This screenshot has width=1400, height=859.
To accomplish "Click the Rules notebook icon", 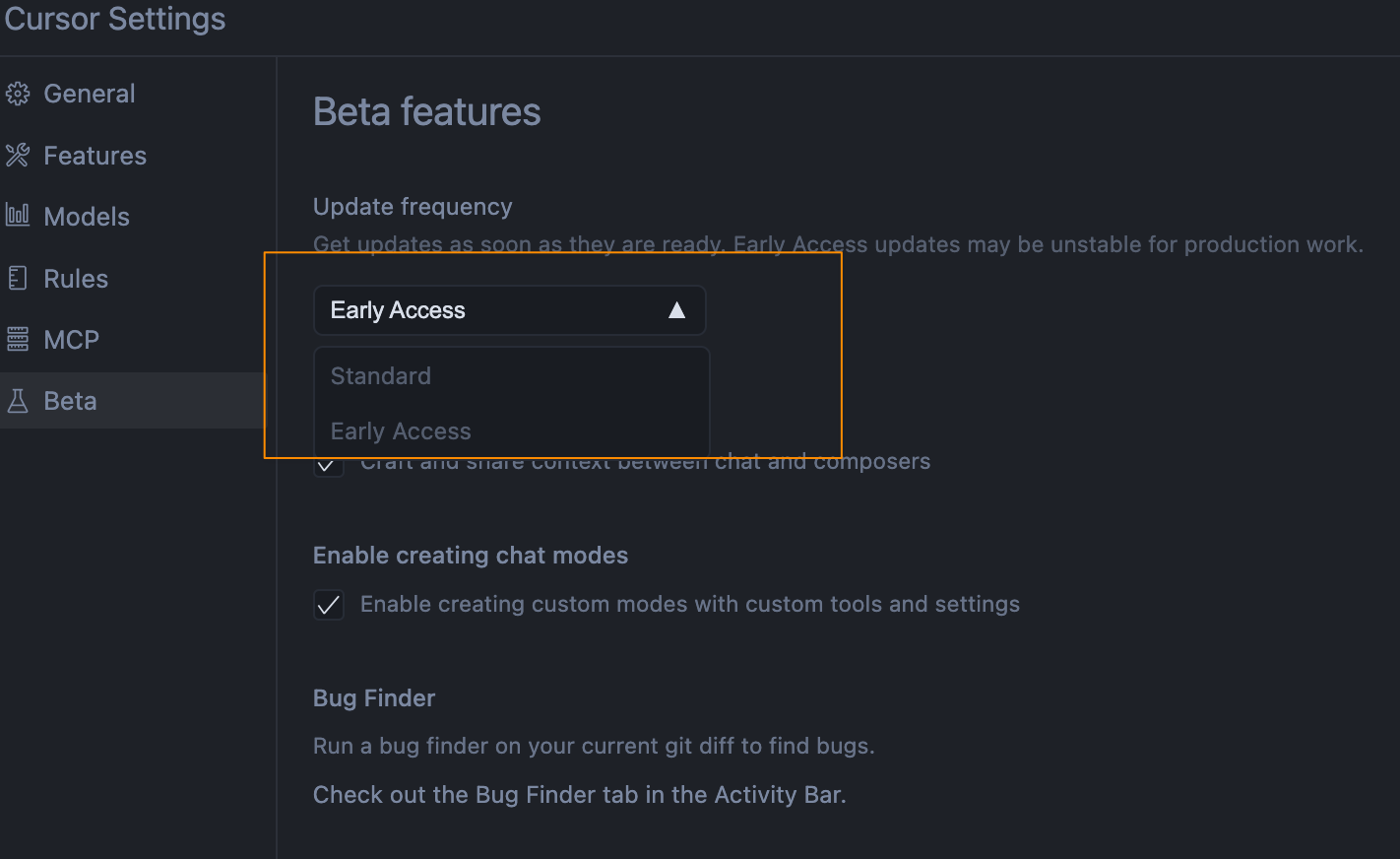I will click(x=18, y=278).
